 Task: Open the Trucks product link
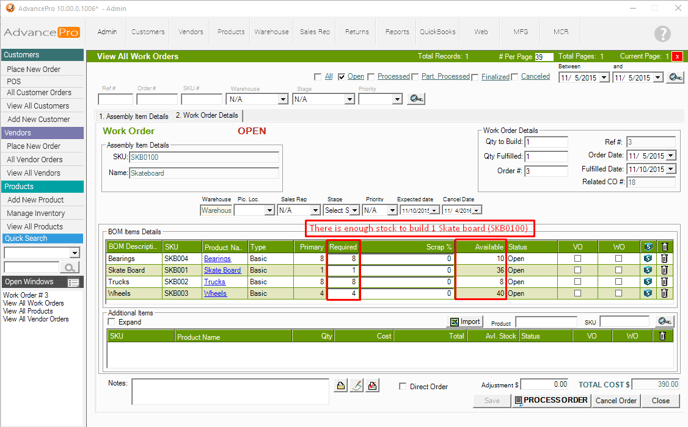215,282
